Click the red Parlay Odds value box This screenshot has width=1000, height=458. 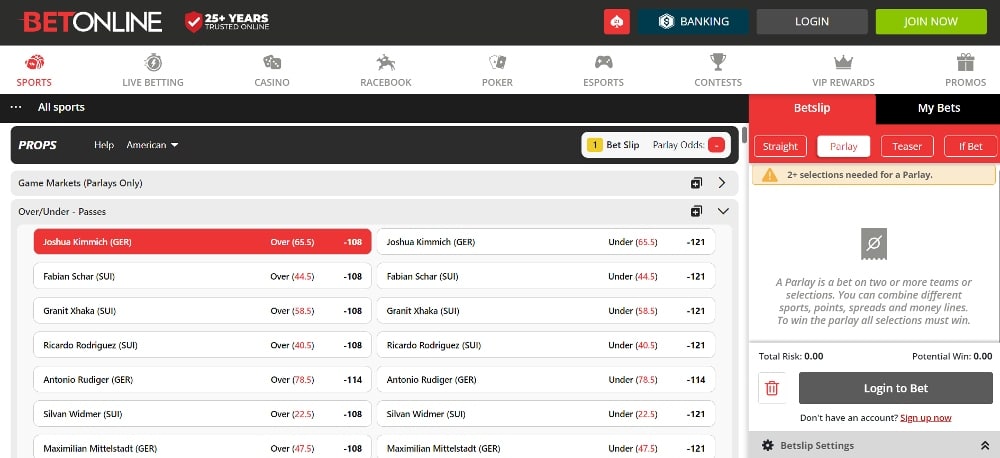coord(716,145)
